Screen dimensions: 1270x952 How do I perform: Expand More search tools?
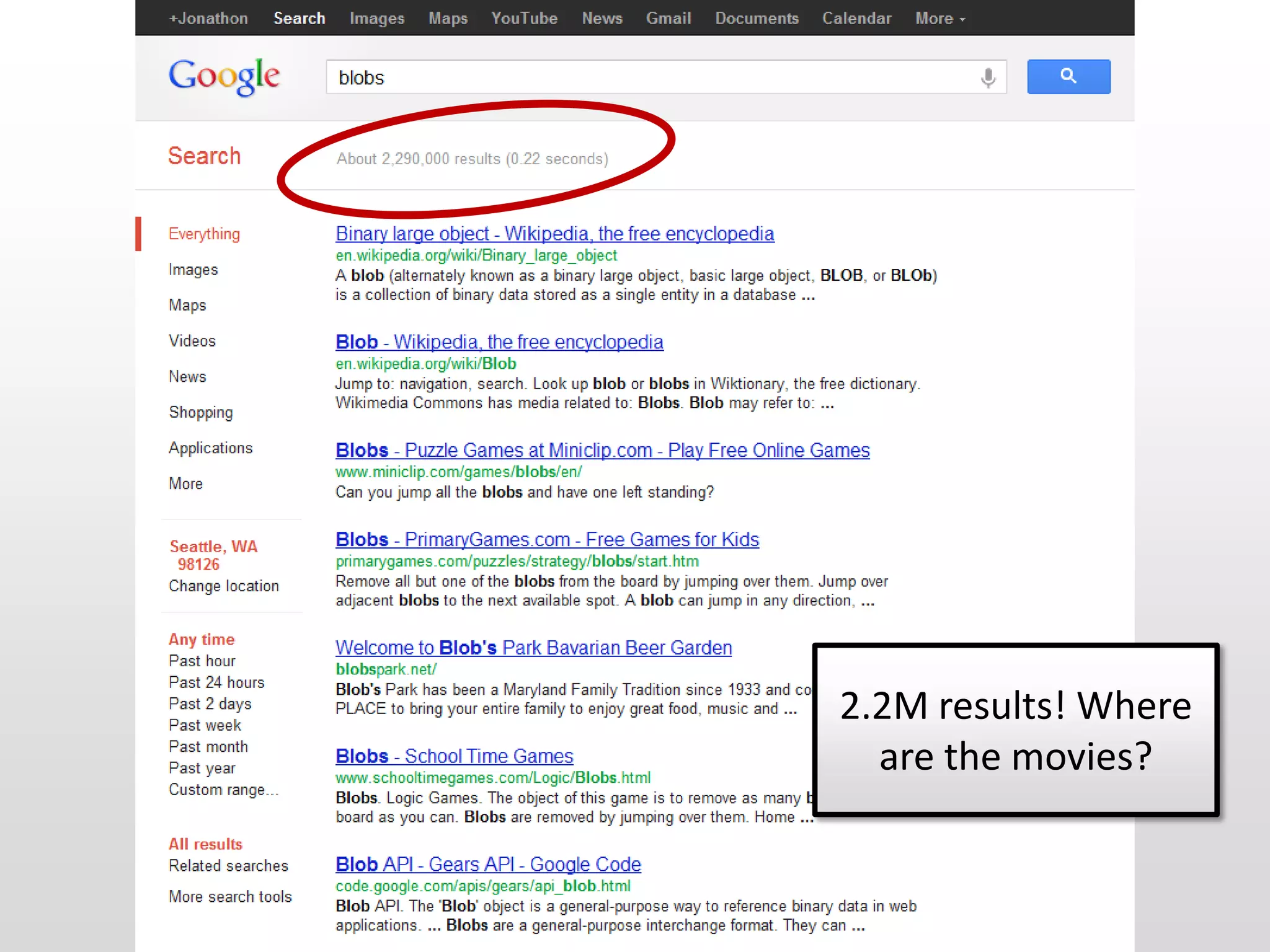coord(230,897)
